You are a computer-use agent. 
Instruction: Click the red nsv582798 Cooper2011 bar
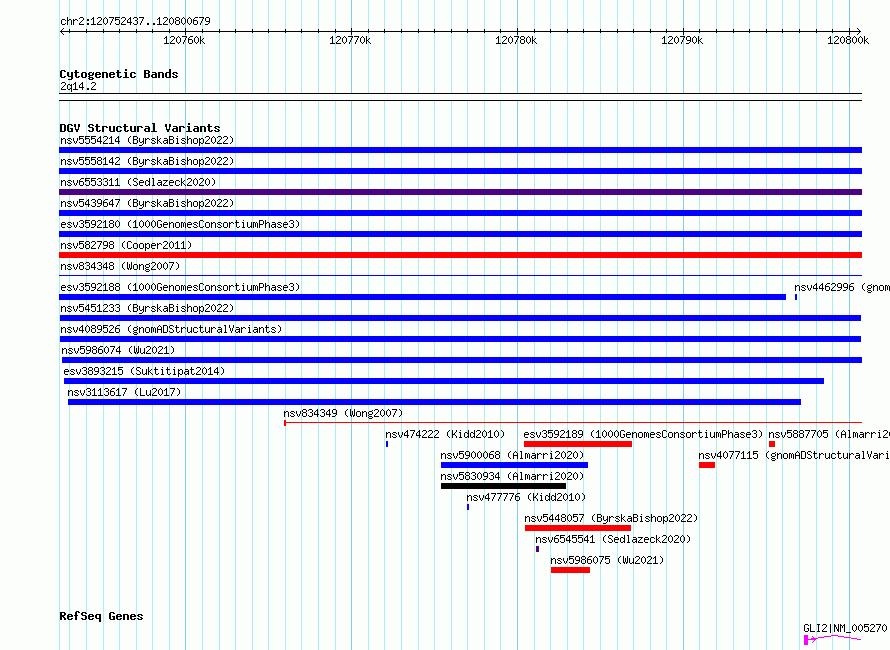[460, 255]
